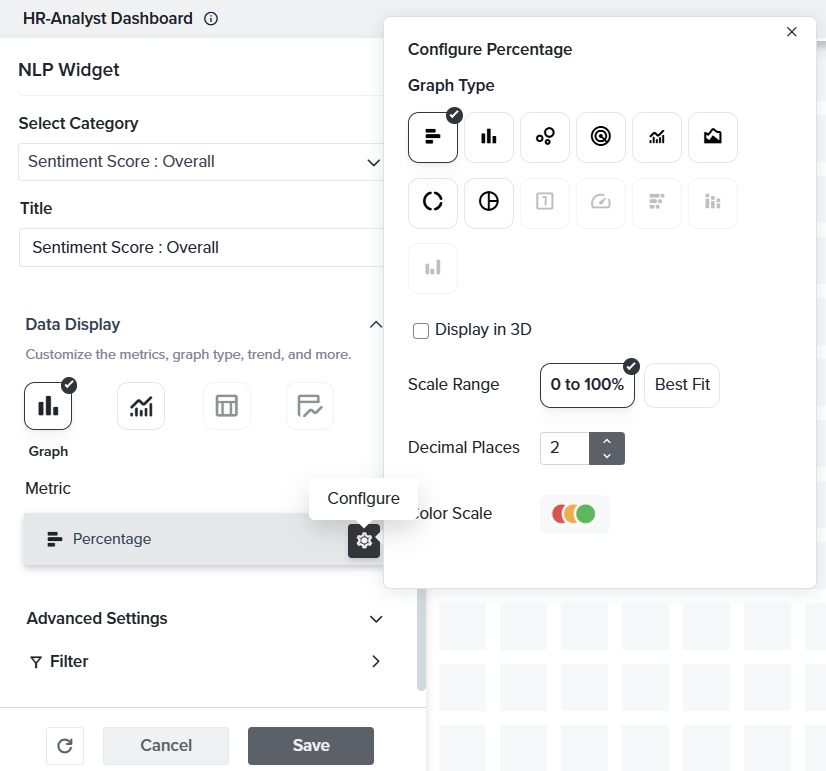Viewport: 826px width, 771px height.
Task: Pick the donut chart graph type
Action: 433,202
